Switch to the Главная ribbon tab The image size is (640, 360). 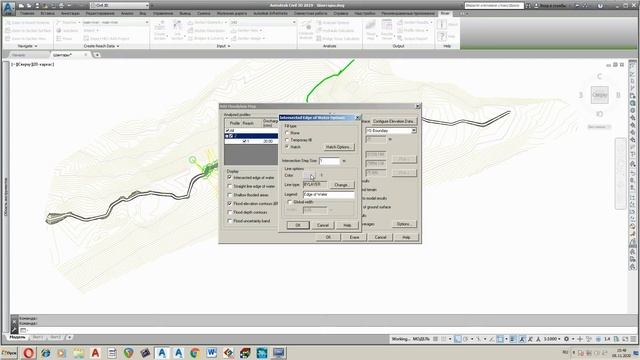point(27,13)
